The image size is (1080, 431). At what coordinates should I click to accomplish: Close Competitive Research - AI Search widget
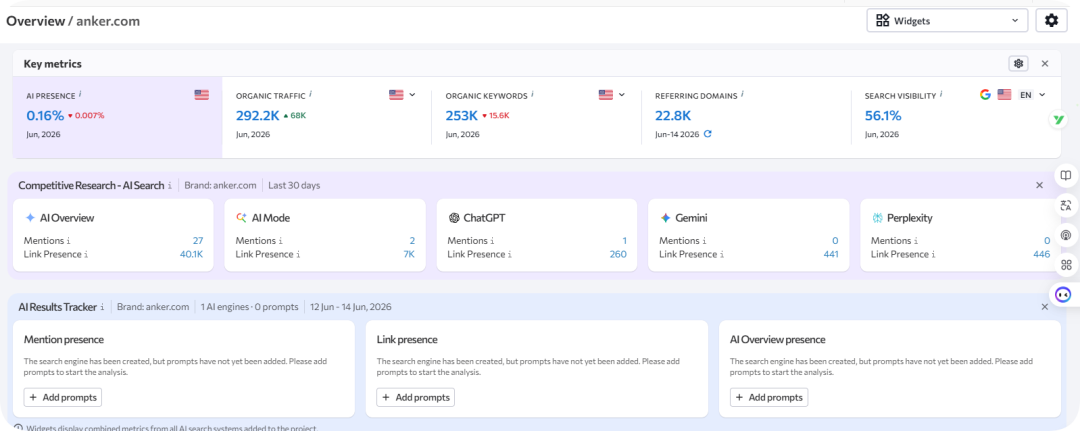pos(1040,185)
